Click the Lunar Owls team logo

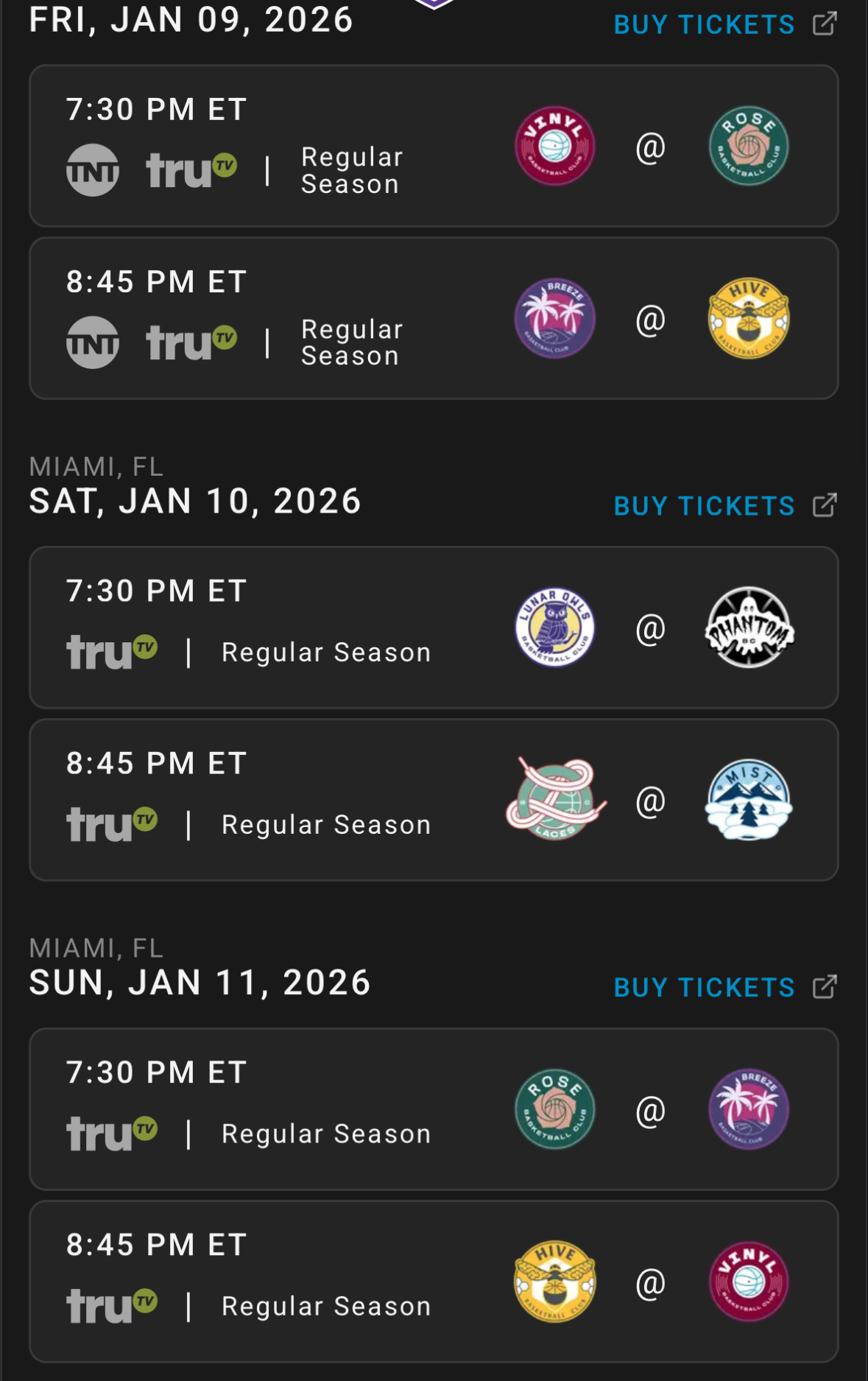[554, 628]
